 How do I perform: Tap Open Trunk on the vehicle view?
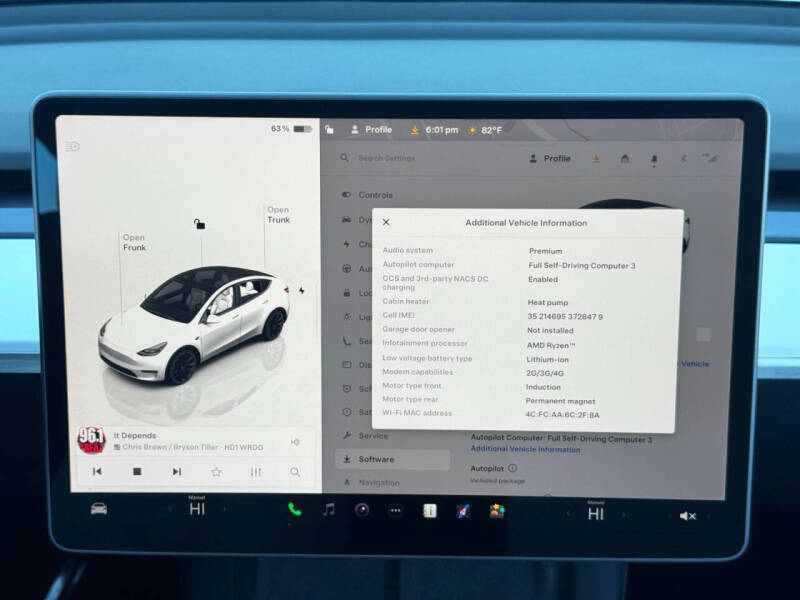(x=278, y=215)
